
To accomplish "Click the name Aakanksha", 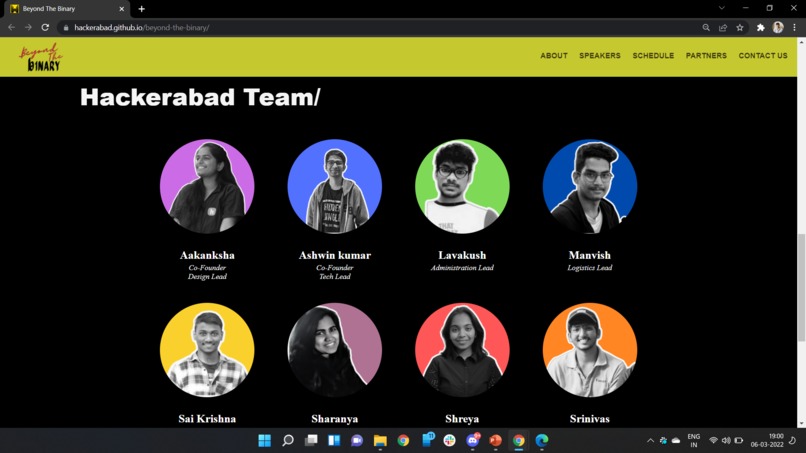I will (207, 255).
